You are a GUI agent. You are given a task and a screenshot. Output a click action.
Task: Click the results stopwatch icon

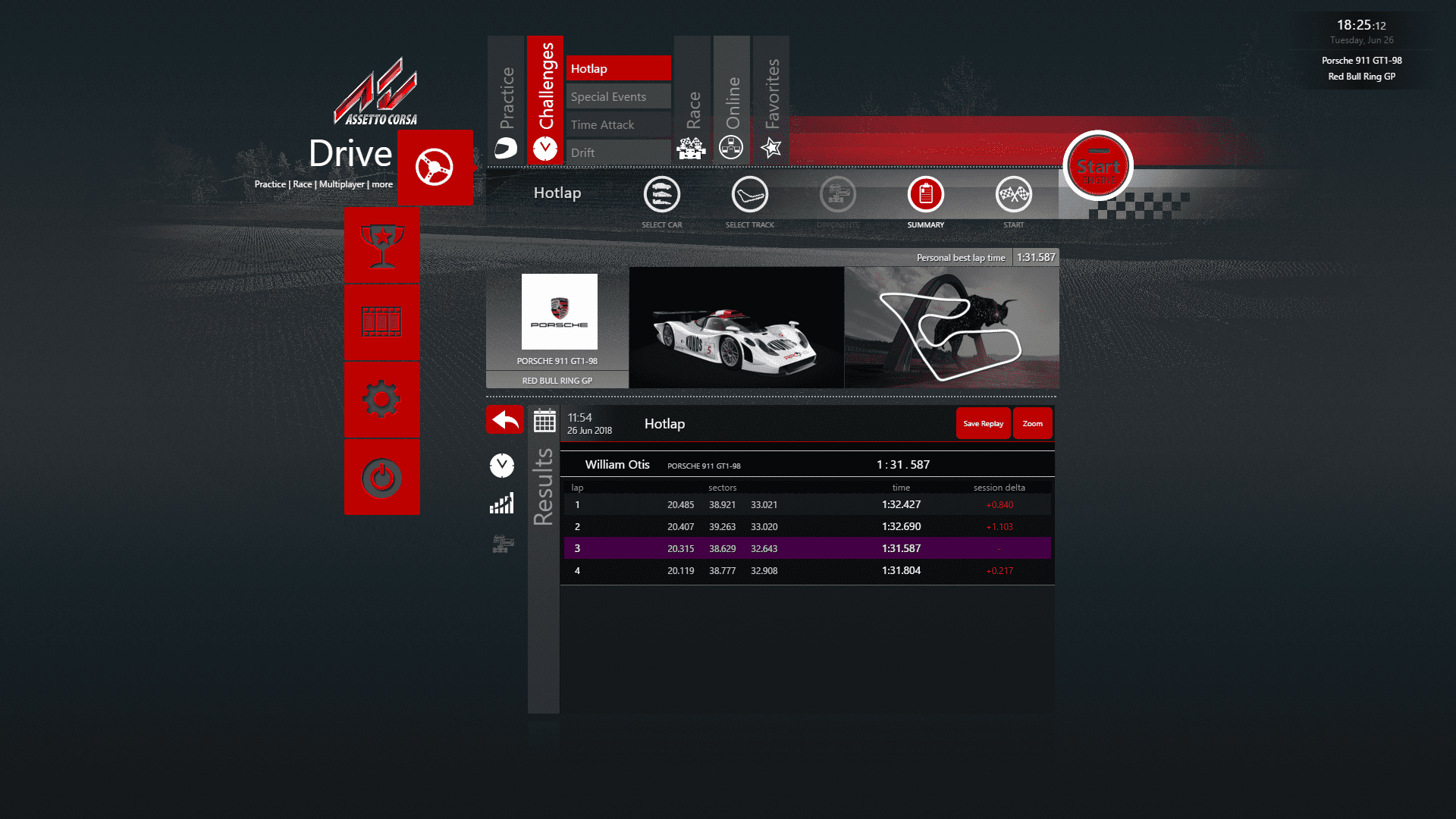pos(502,465)
